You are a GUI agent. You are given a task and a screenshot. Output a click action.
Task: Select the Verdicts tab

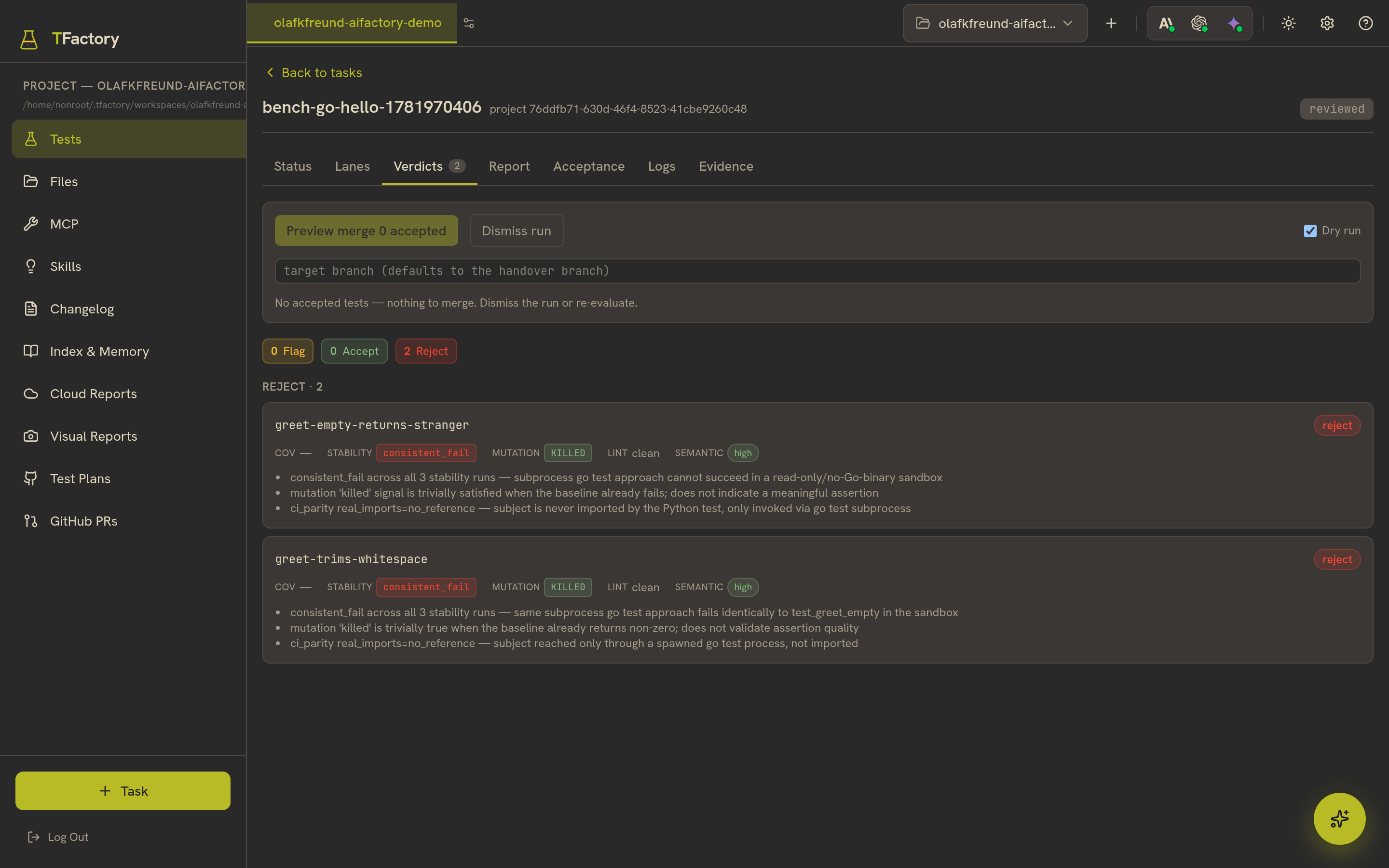(429, 166)
